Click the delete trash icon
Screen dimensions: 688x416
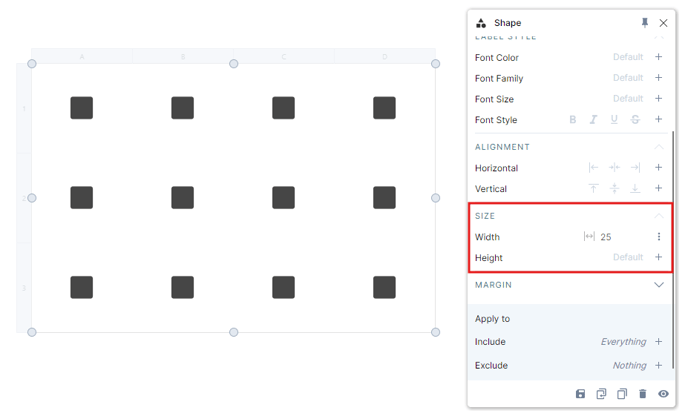[643, 395]
